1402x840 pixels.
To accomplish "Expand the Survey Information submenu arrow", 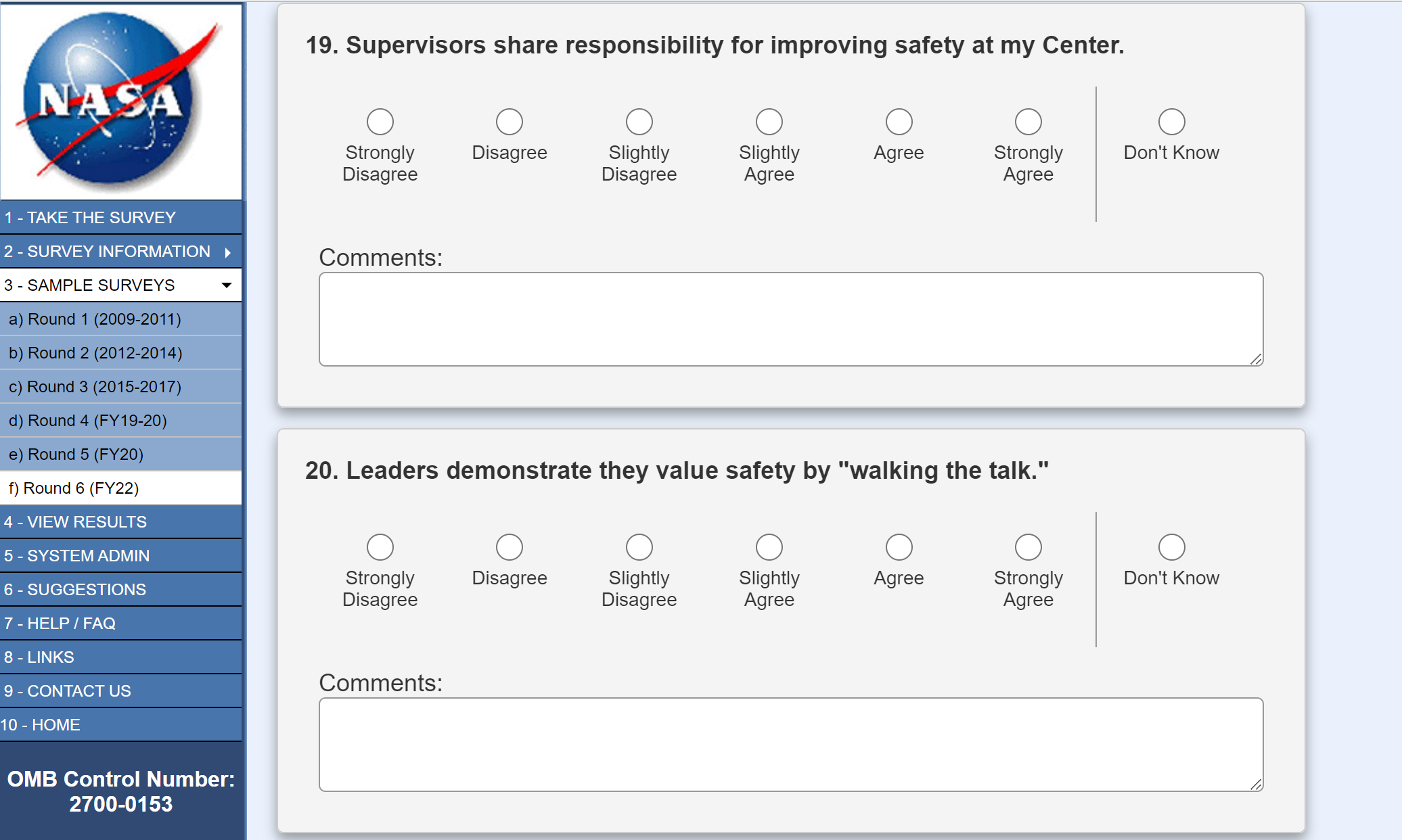I will tap(228, 252).
